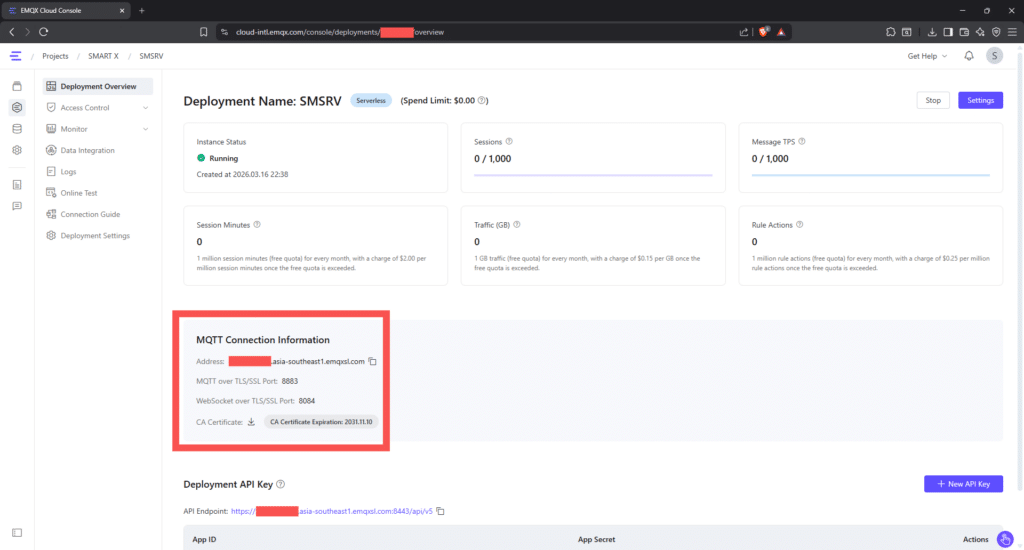
Task: Open the gear icon in the left rail
Action: 17,150
